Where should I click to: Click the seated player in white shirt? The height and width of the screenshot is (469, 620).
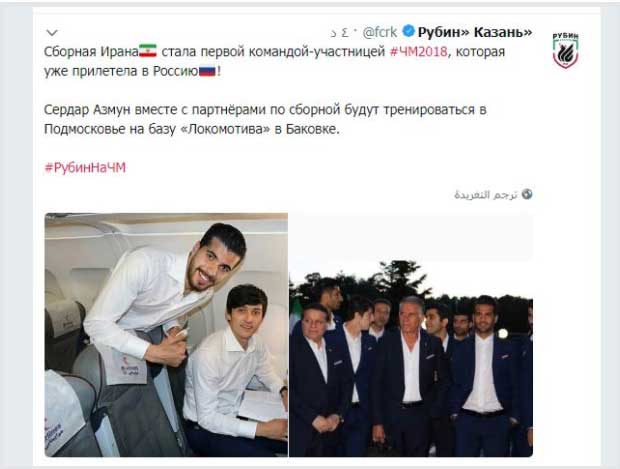point(235,368)
